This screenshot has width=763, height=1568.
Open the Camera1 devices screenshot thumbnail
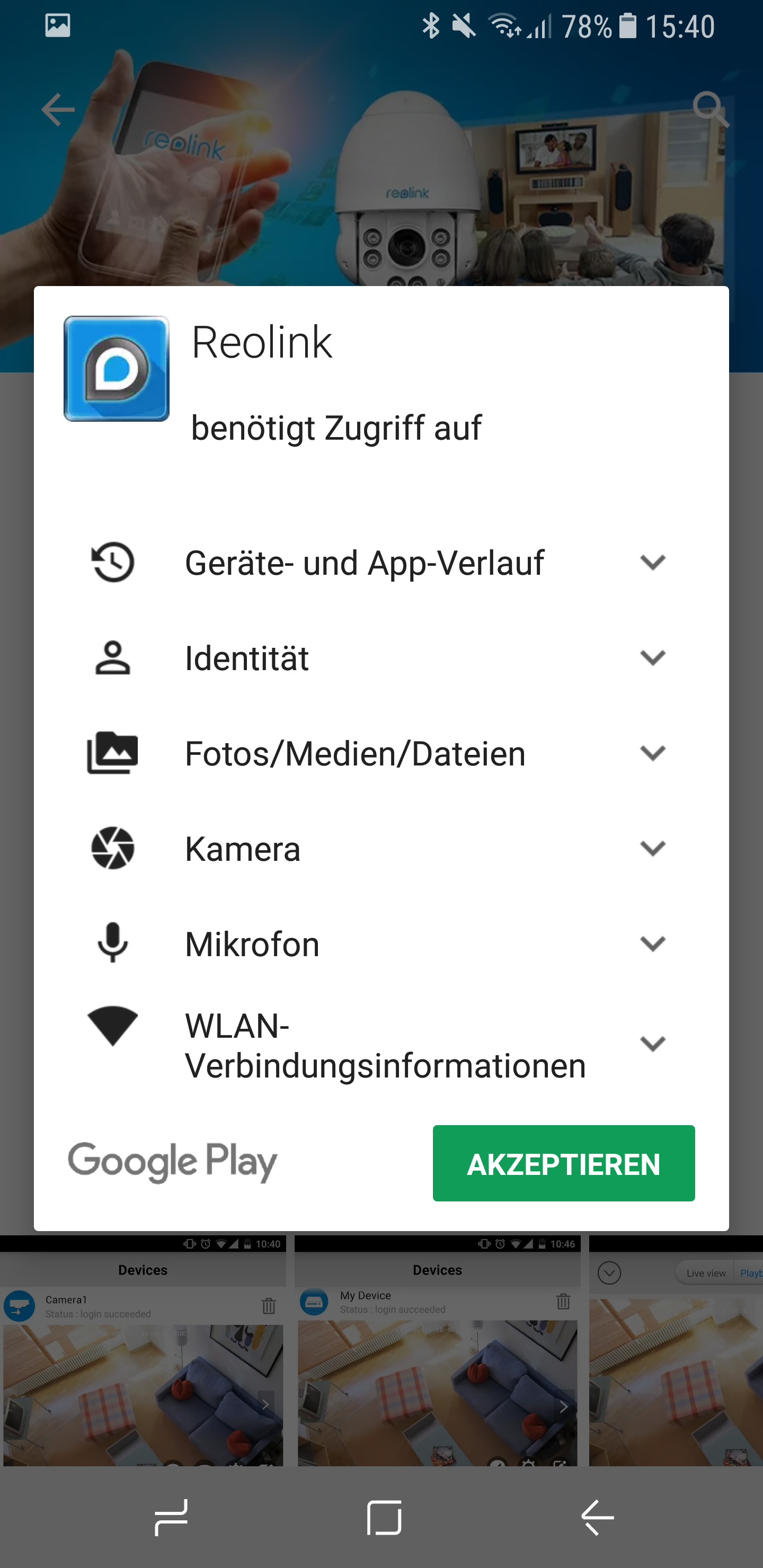(x=143, y=1350)
